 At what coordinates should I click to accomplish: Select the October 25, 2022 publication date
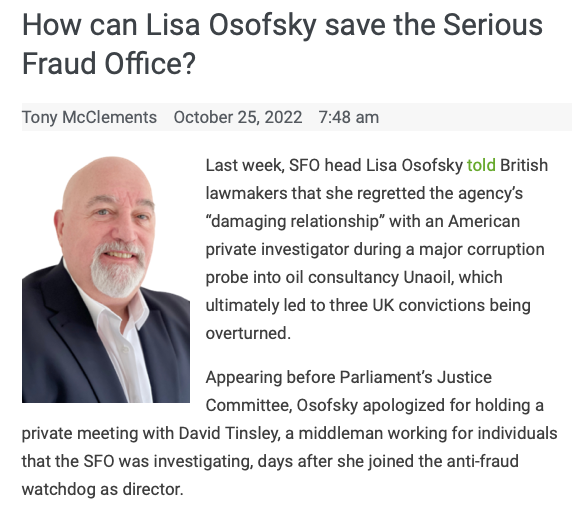[238, 117]
